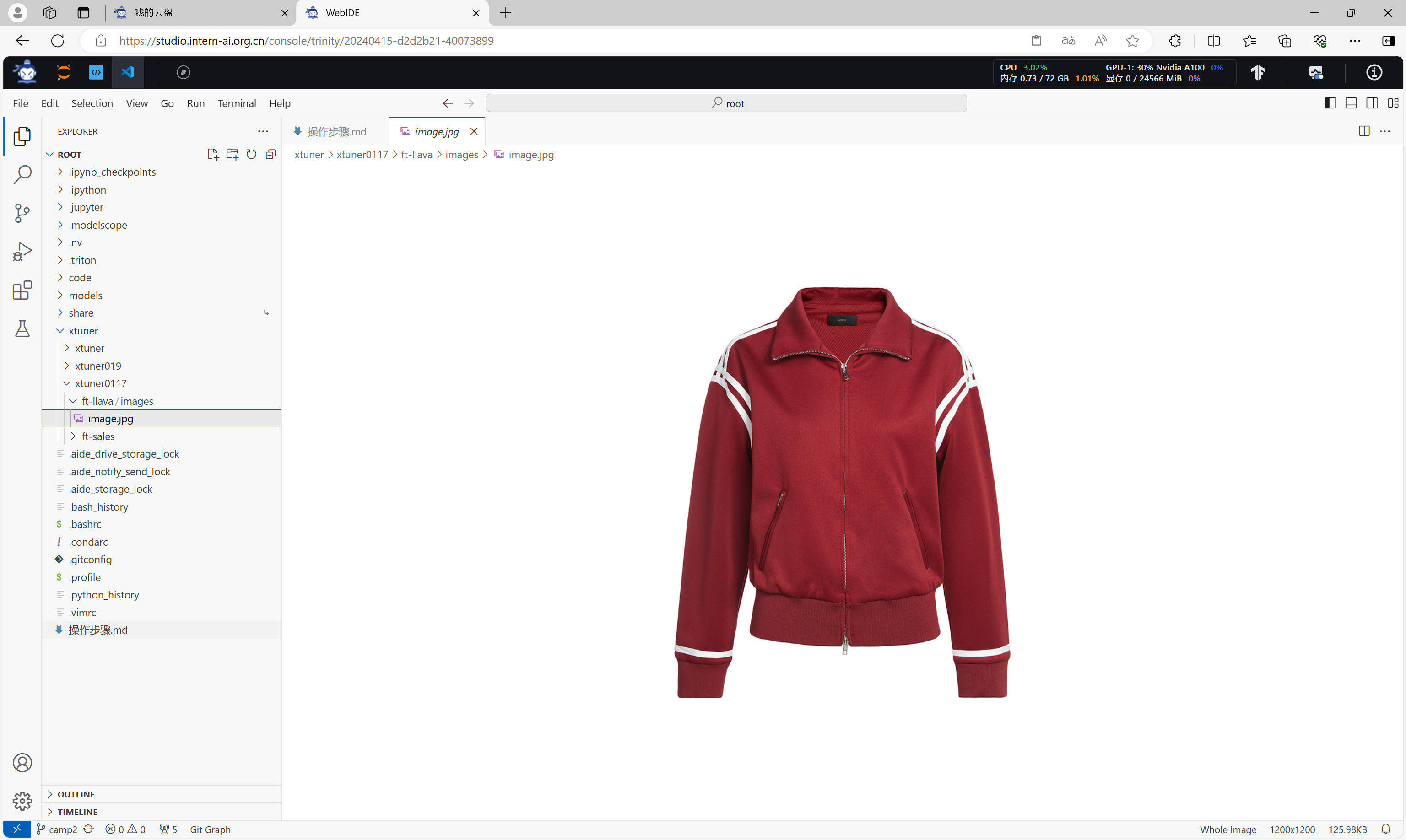Viewport: 1406px width, 840px height.
Task: Refresh the browser page
Action: [x=57, y=41]
